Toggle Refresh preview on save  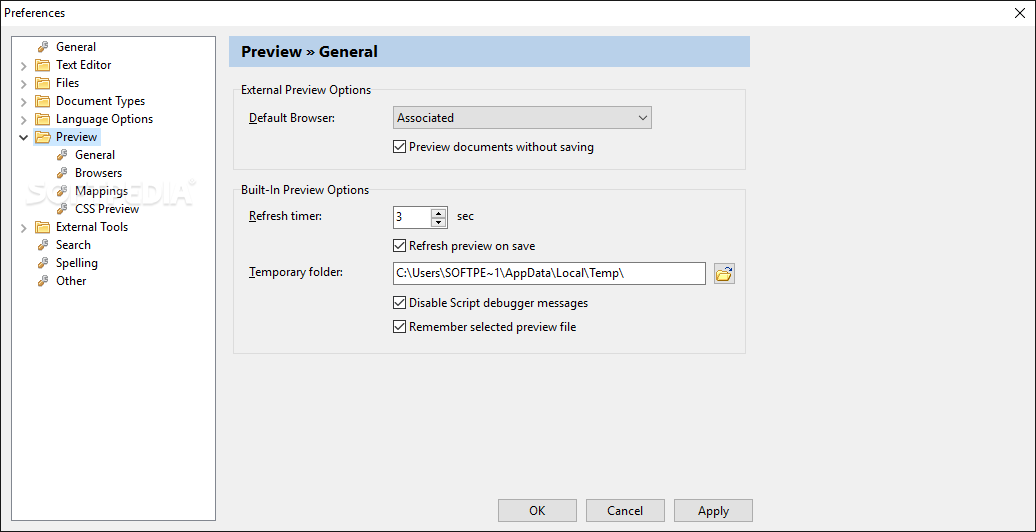tap(399, 246)
